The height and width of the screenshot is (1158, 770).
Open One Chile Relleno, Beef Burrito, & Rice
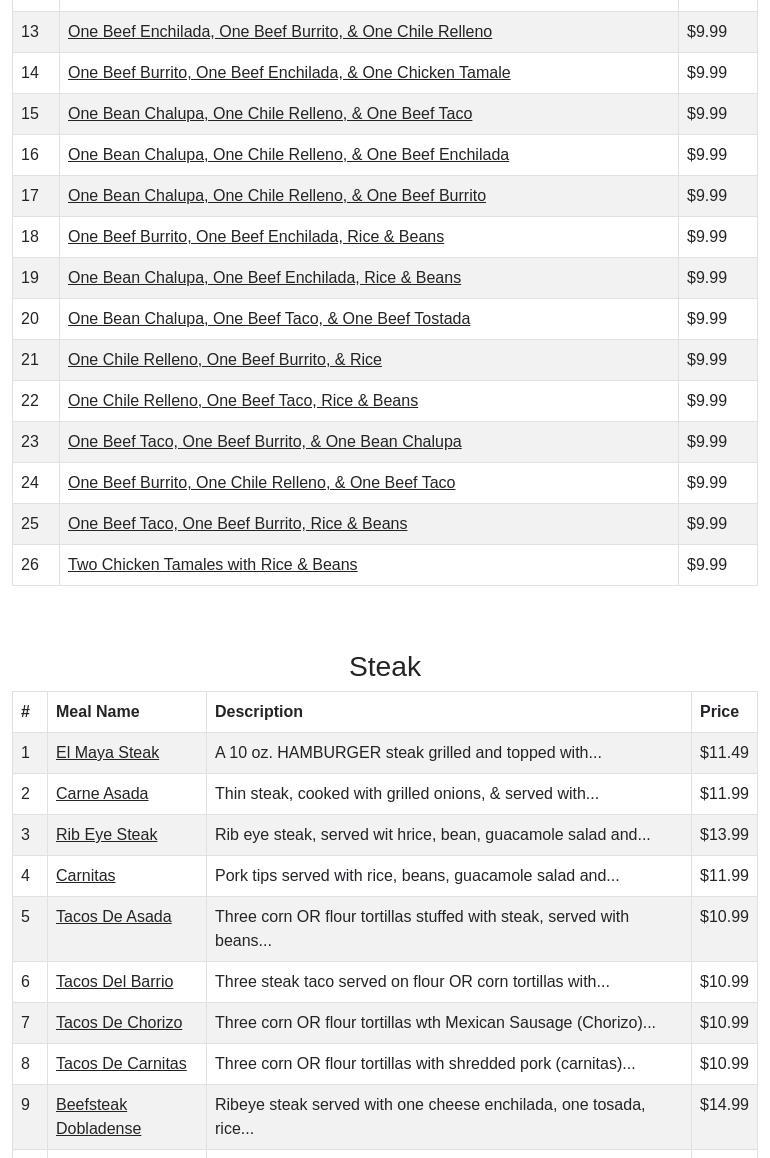pyautogui.click(x=224, y=359)
